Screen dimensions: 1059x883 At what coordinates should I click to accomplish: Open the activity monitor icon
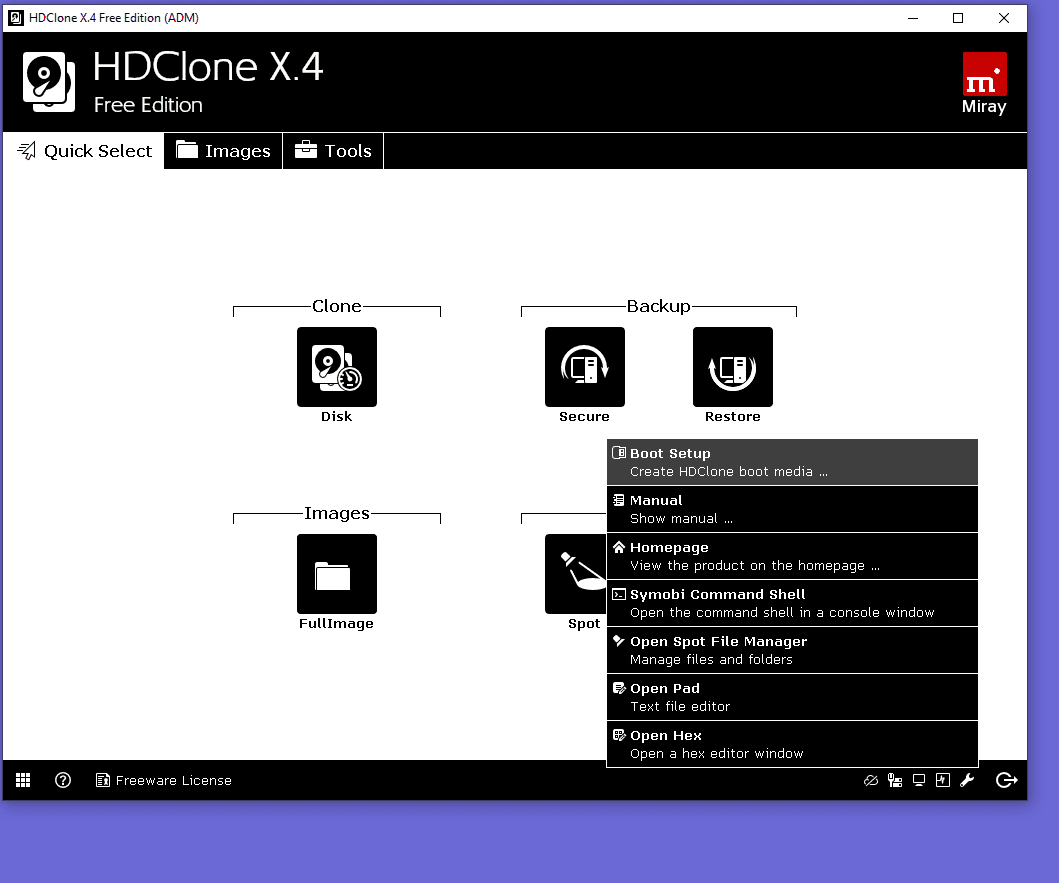pyautogui.click(x=943, y=780)
